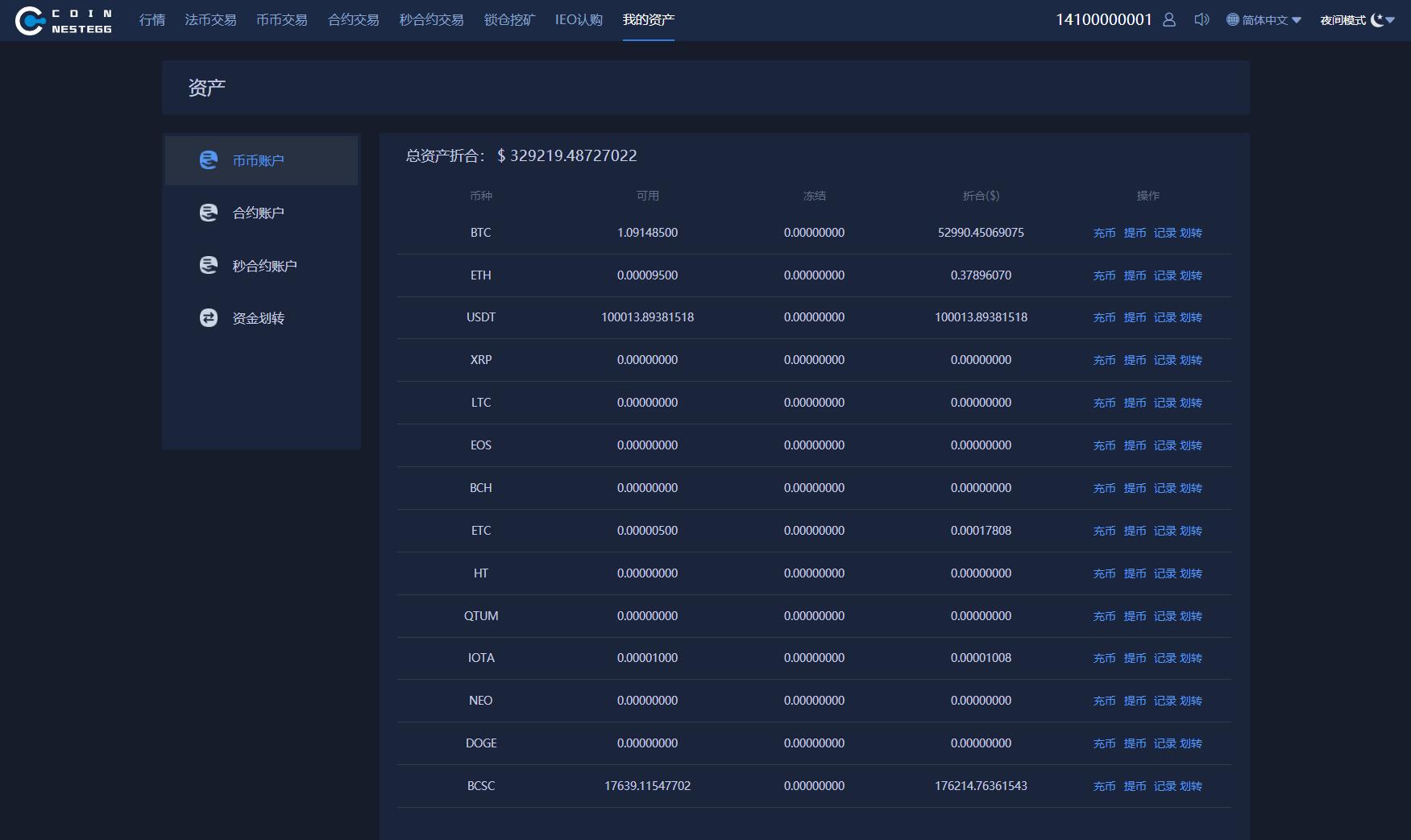Click the Coin Nestegg logo
The width and height of the screenshot is (1411, 840).
click(64, 21)
